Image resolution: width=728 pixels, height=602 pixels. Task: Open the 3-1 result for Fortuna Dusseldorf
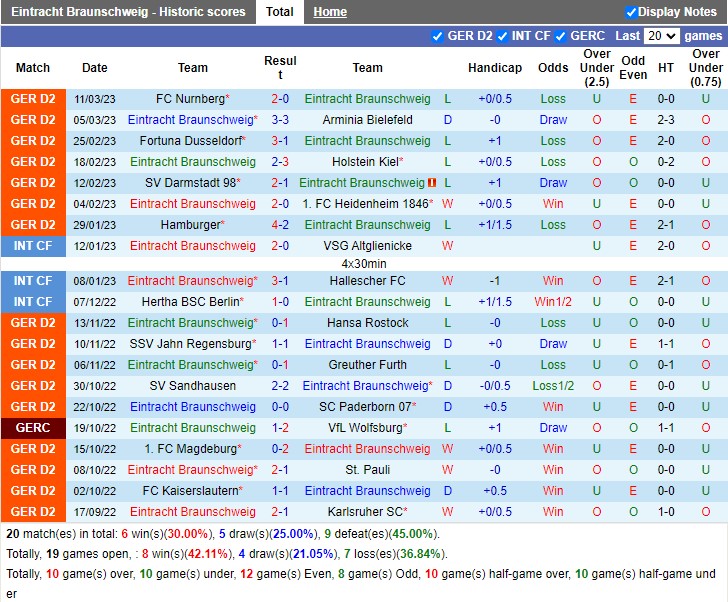coord(280,141)
